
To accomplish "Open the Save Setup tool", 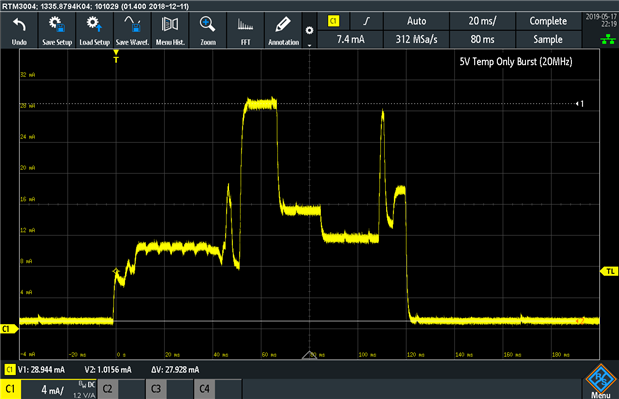I will (57, 30).
